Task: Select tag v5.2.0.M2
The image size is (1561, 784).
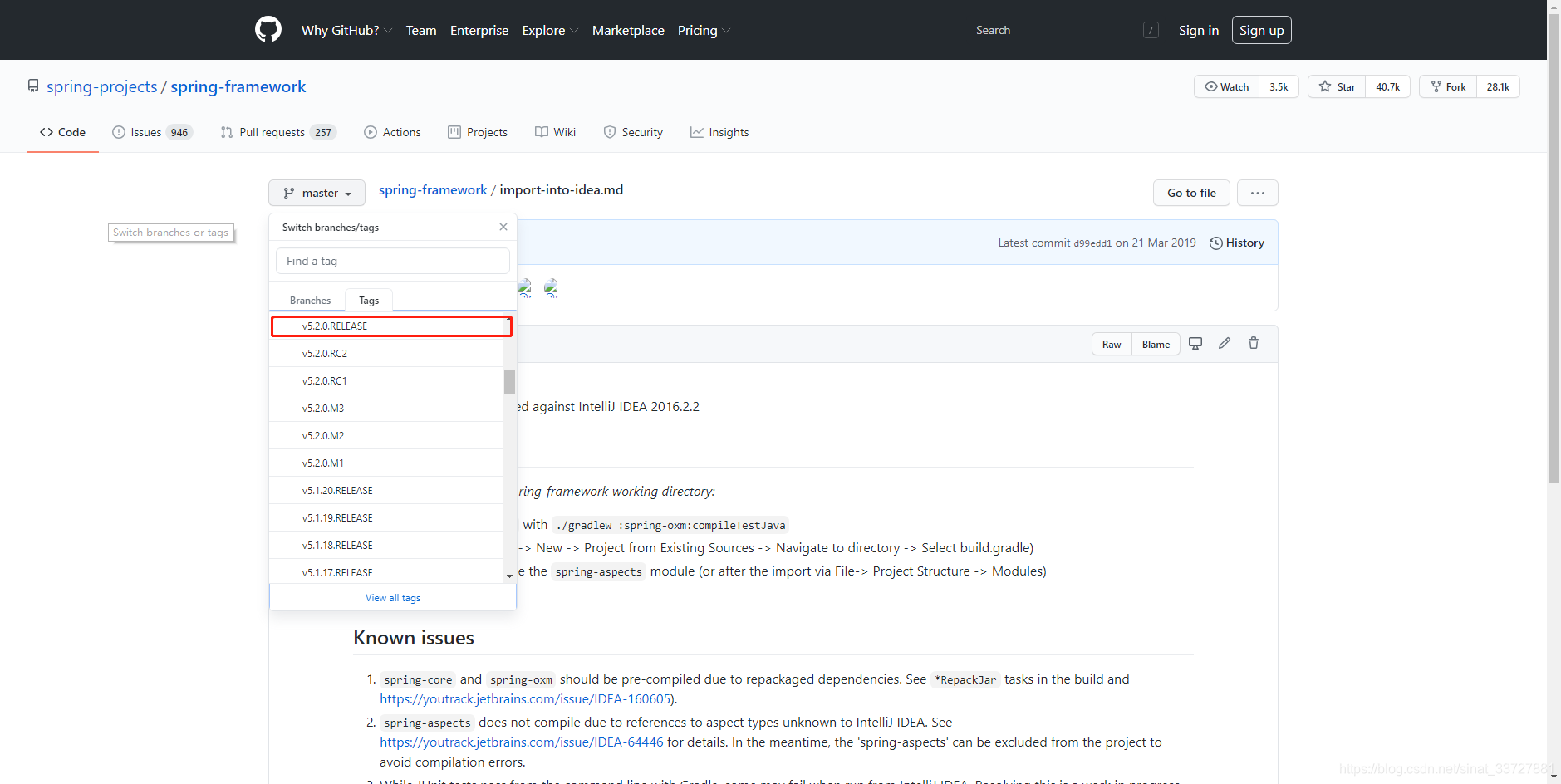Action: 386,436
